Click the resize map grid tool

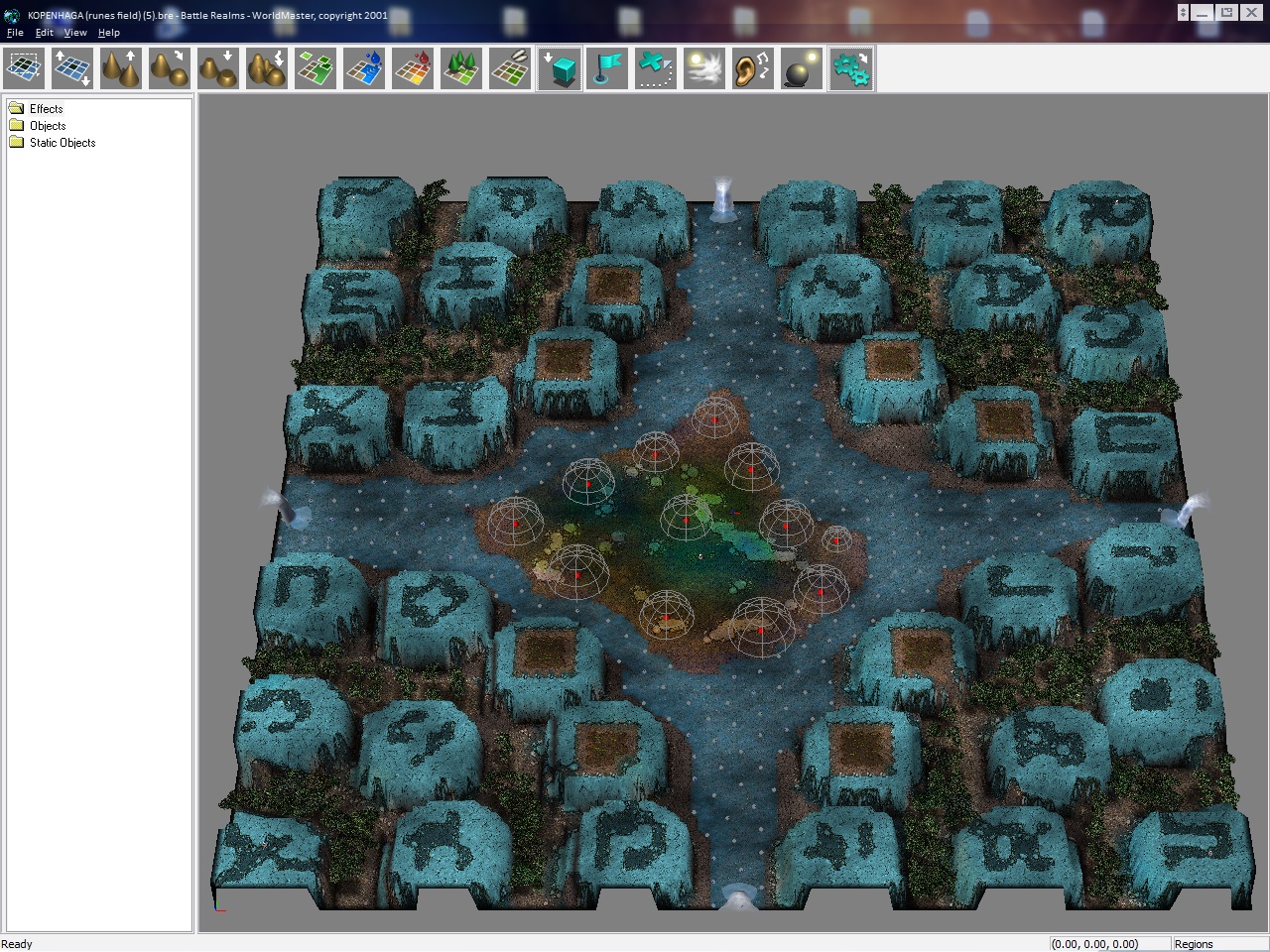[x=72, y=69]
